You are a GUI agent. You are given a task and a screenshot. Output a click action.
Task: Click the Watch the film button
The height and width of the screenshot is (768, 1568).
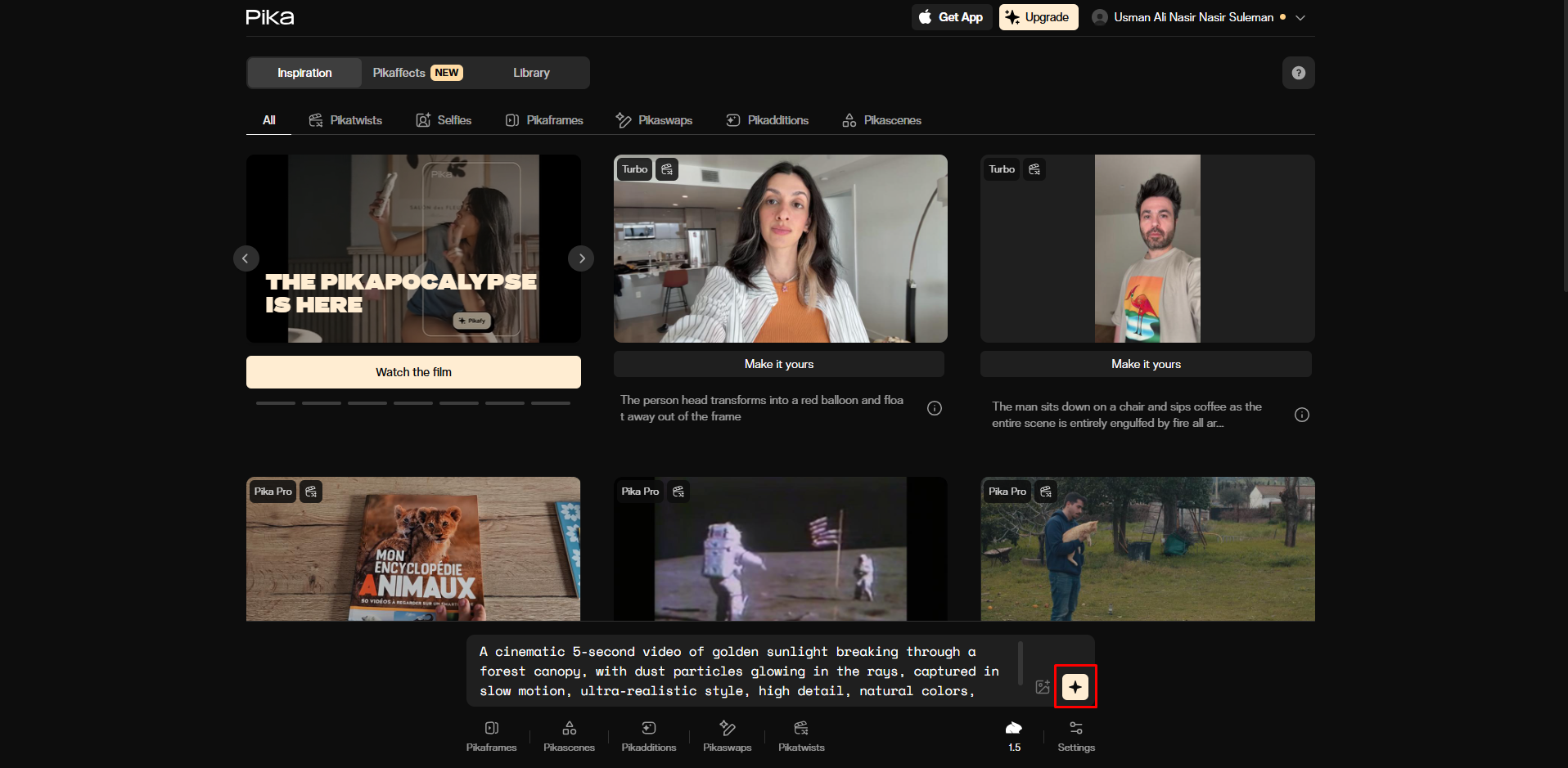pos(413,371)
